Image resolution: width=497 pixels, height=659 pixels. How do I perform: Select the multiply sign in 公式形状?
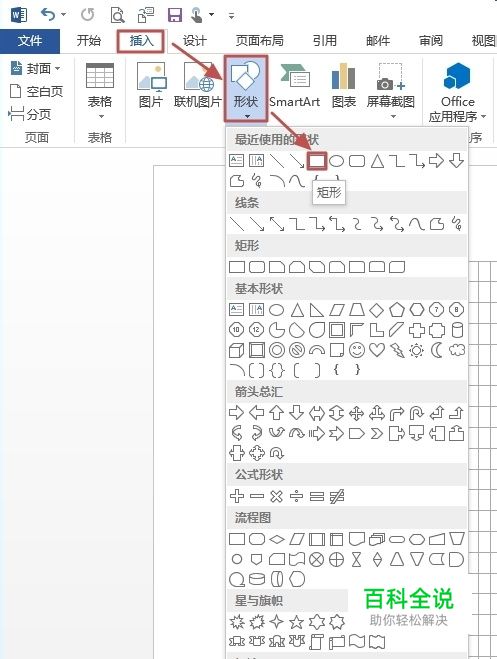click(276, 496)
